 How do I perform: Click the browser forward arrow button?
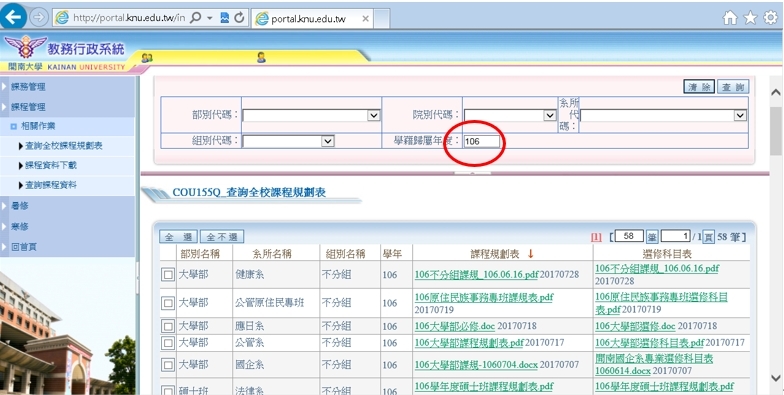click(x=38, y=18)
